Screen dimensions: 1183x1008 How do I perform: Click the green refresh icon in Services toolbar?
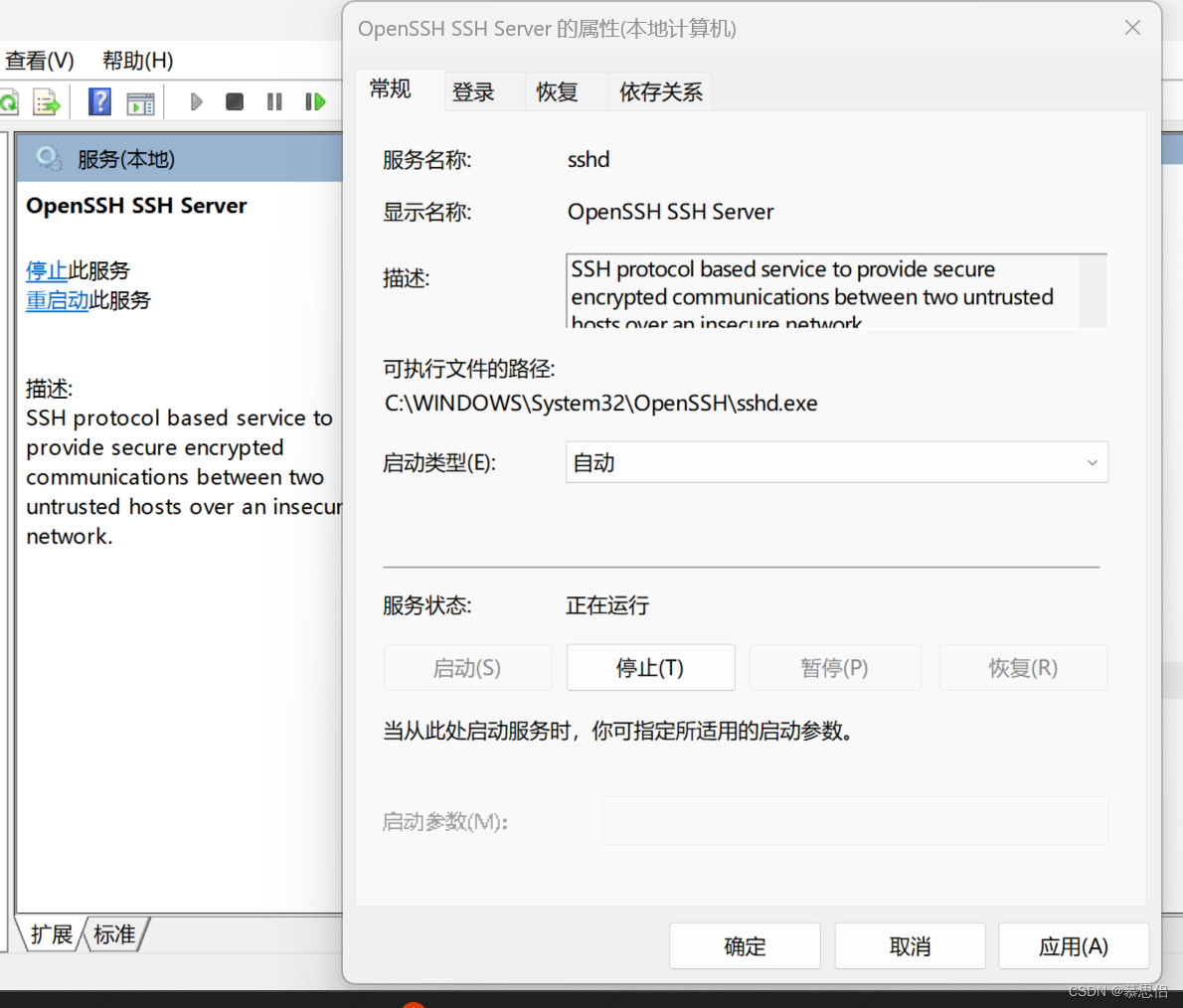pyautogui.click(x=8, y=101)
